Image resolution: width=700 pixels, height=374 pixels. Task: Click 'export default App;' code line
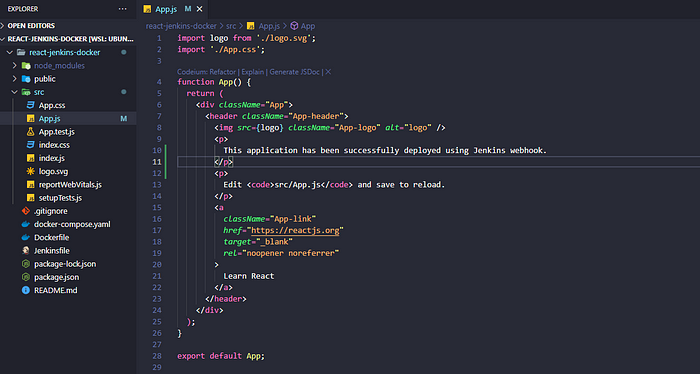tap(221, 356)
